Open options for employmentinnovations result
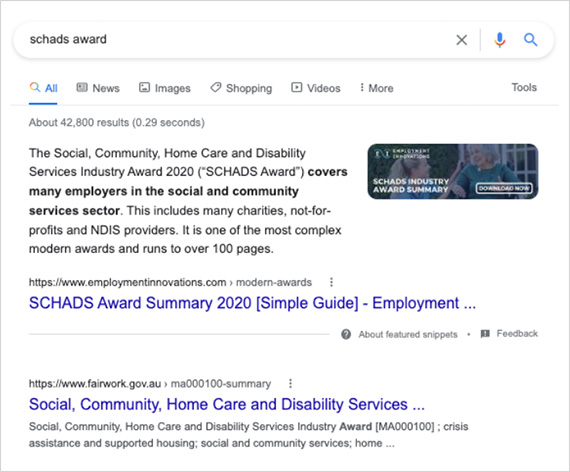 (x=331, y=282)
